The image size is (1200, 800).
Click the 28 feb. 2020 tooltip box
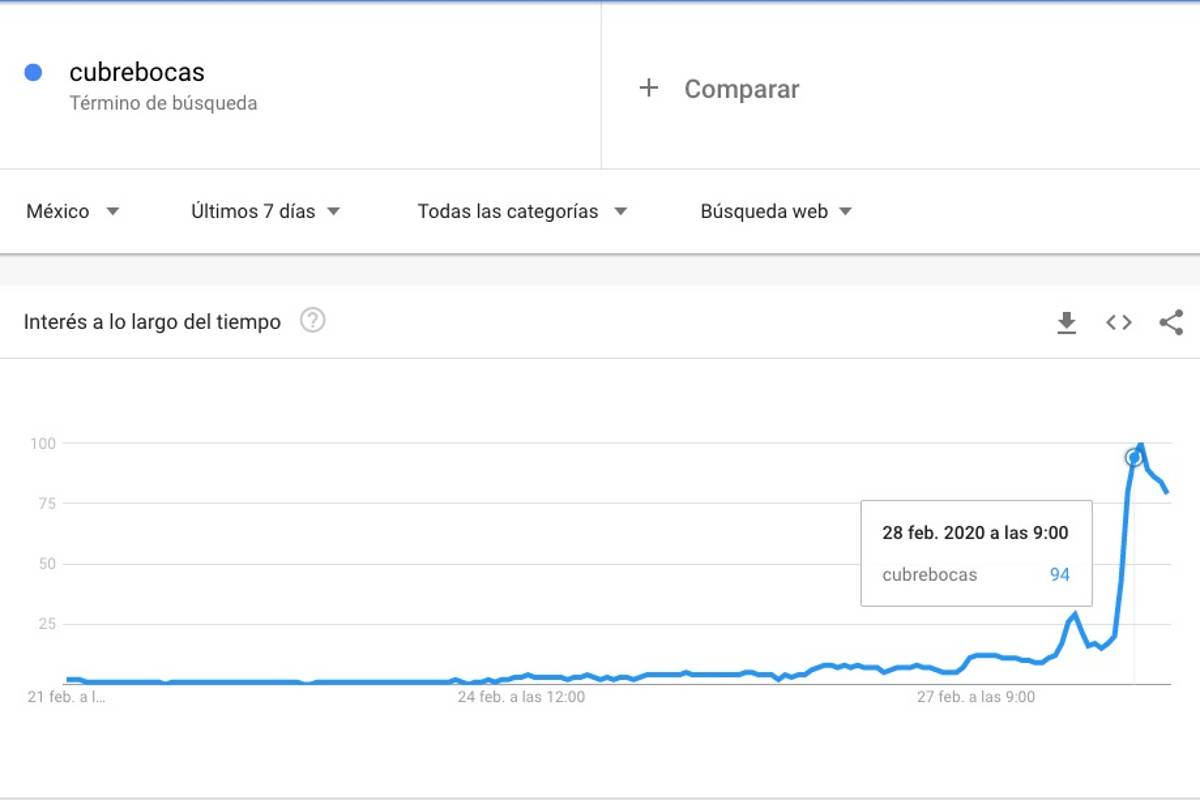coord(976,552)
